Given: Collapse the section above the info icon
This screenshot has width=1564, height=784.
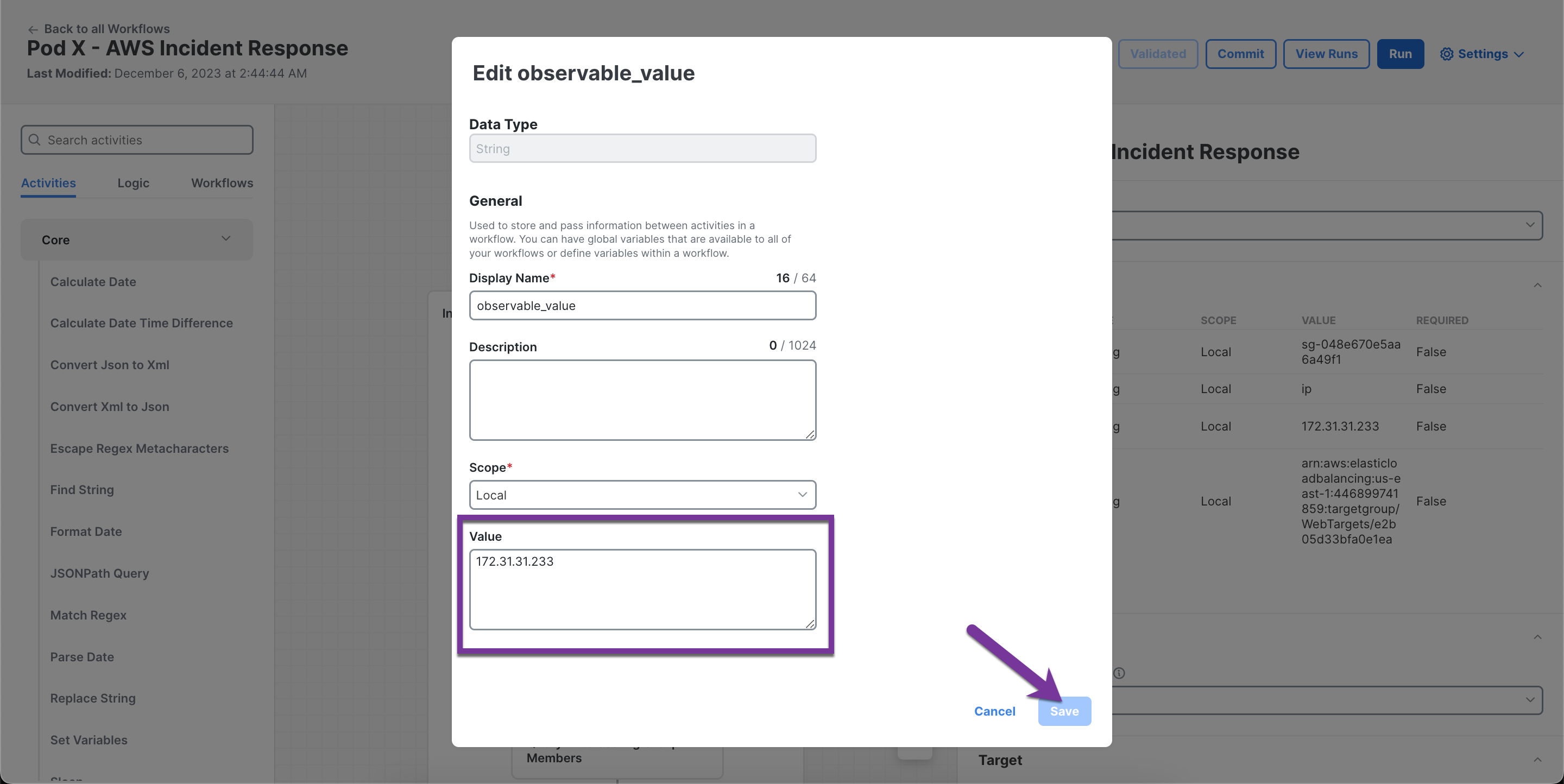Looking at the screenshot, I should coord(1537,636).
